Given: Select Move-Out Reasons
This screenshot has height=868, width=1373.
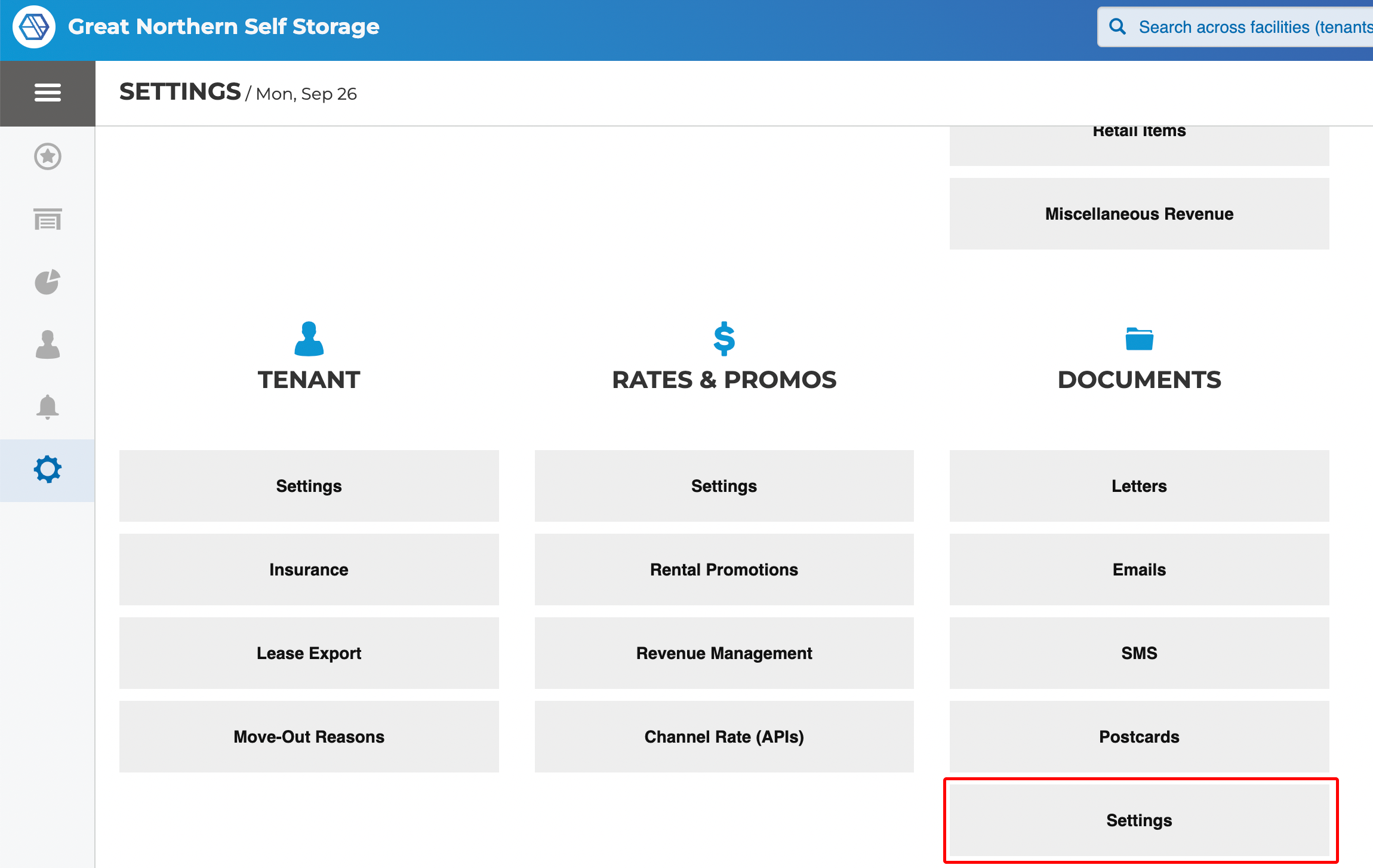Looking at the screenshot, I should click(x=309, y=737).
